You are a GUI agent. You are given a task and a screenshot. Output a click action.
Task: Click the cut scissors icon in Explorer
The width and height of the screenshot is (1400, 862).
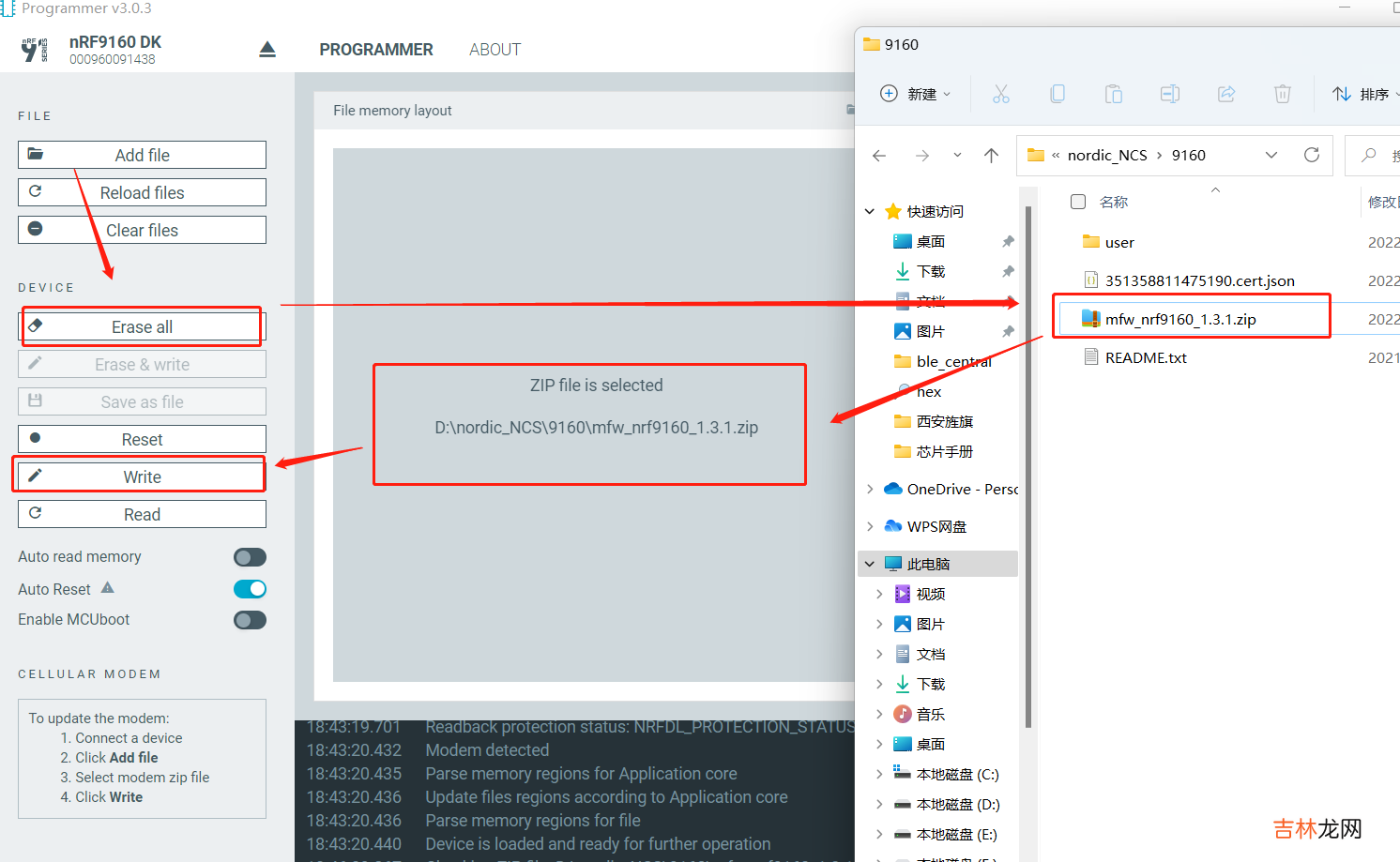pos(1001,94)
